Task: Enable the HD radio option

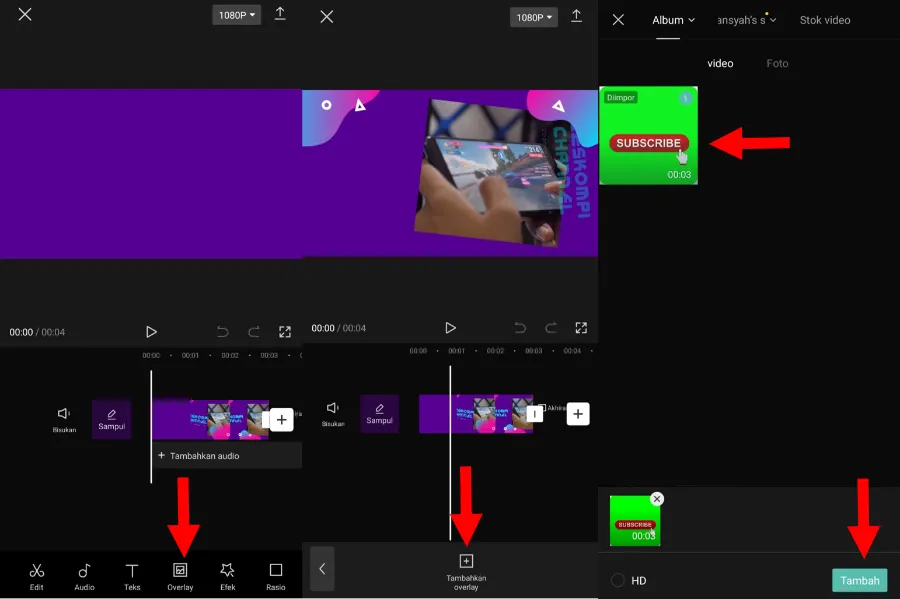Action: (618, 580)
